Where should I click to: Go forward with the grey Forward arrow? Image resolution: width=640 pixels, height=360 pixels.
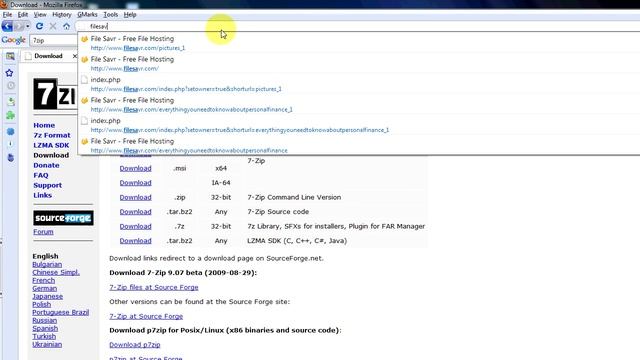[18, 26]
